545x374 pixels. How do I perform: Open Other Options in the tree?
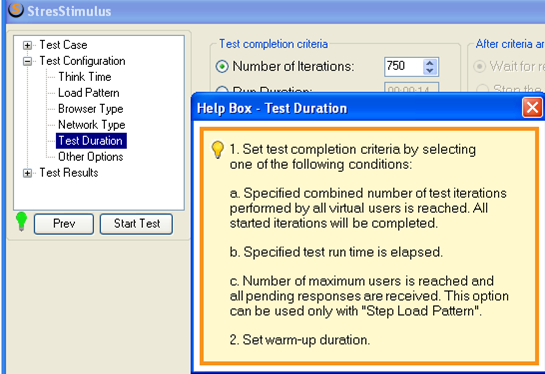pos(91,157)
